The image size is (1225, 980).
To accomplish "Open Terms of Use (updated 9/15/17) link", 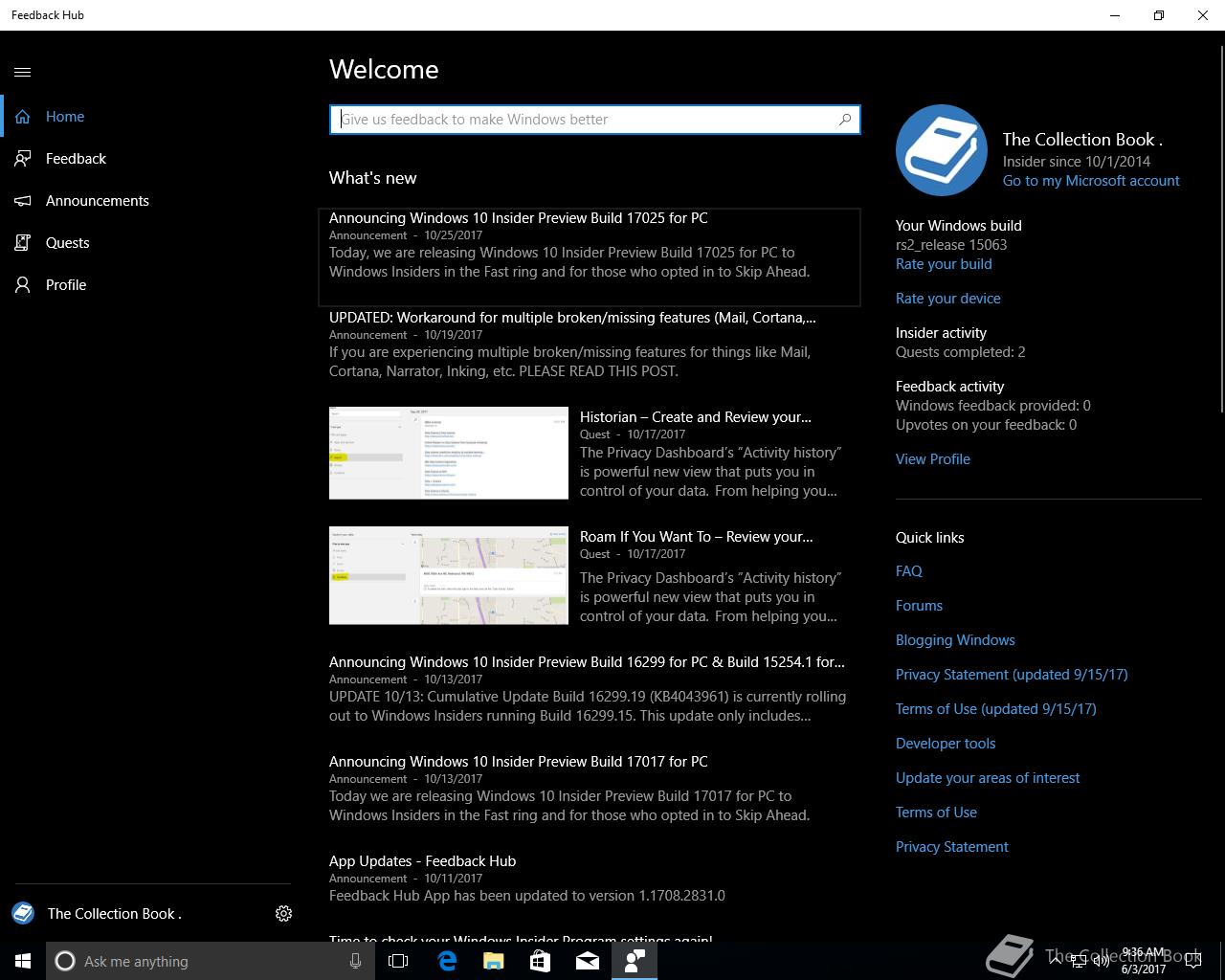I will pos(996,709).
